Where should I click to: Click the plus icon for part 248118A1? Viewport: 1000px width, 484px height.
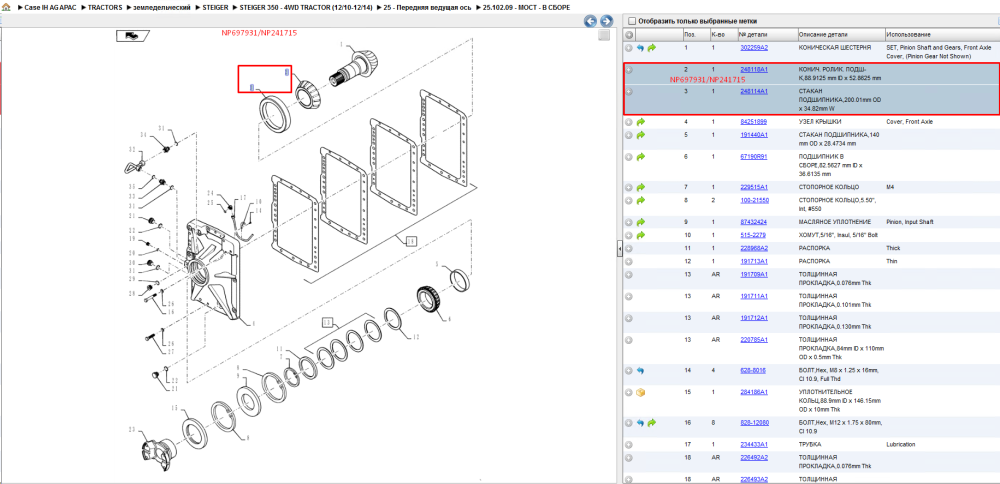[629, 70]
